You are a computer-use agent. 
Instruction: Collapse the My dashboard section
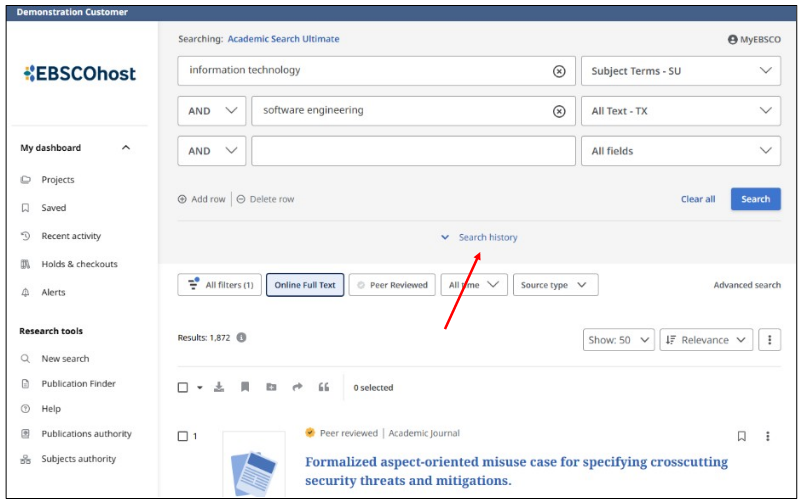click(126, 148)
